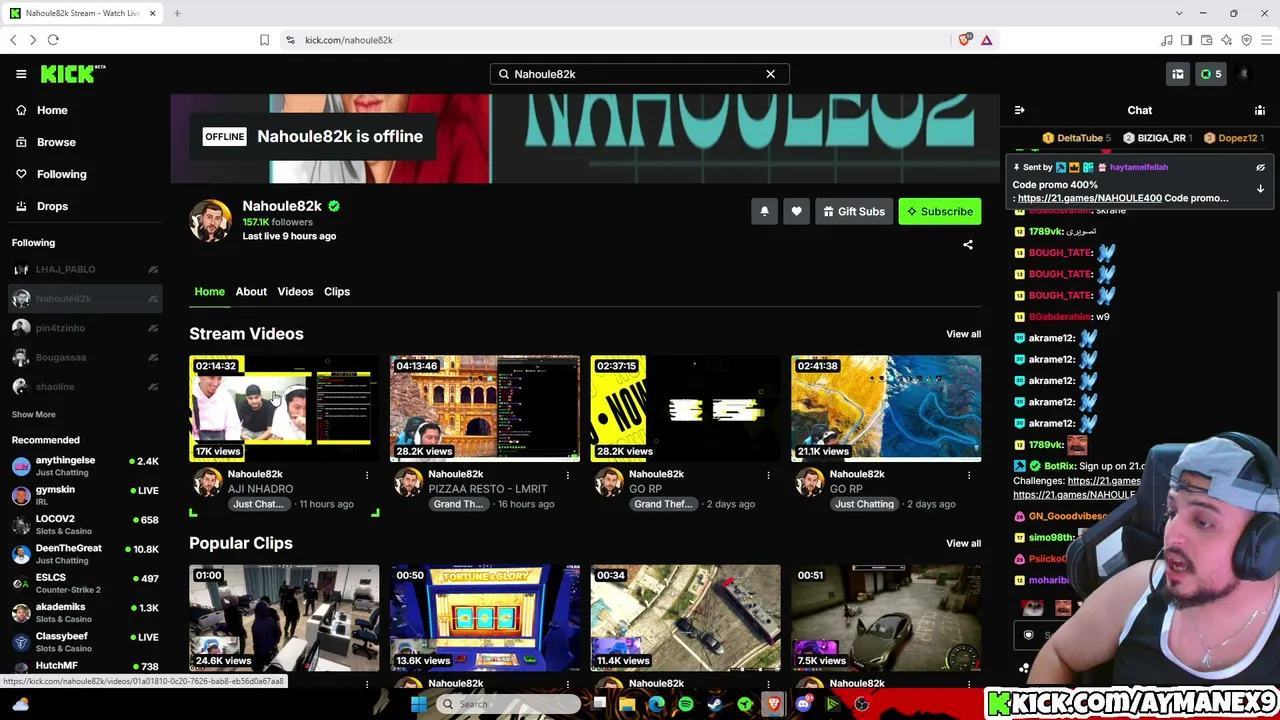
Task: Click the green Subscribe button
Action: tap(939, 211)
